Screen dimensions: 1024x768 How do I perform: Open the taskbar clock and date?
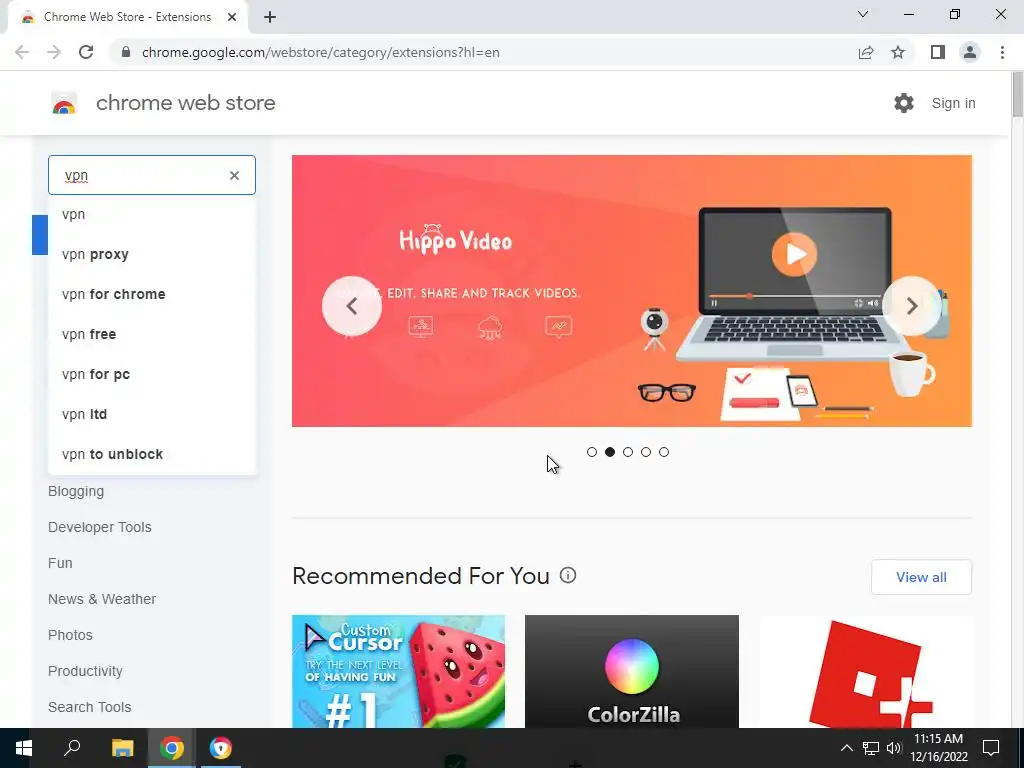(x=938, y=748)
